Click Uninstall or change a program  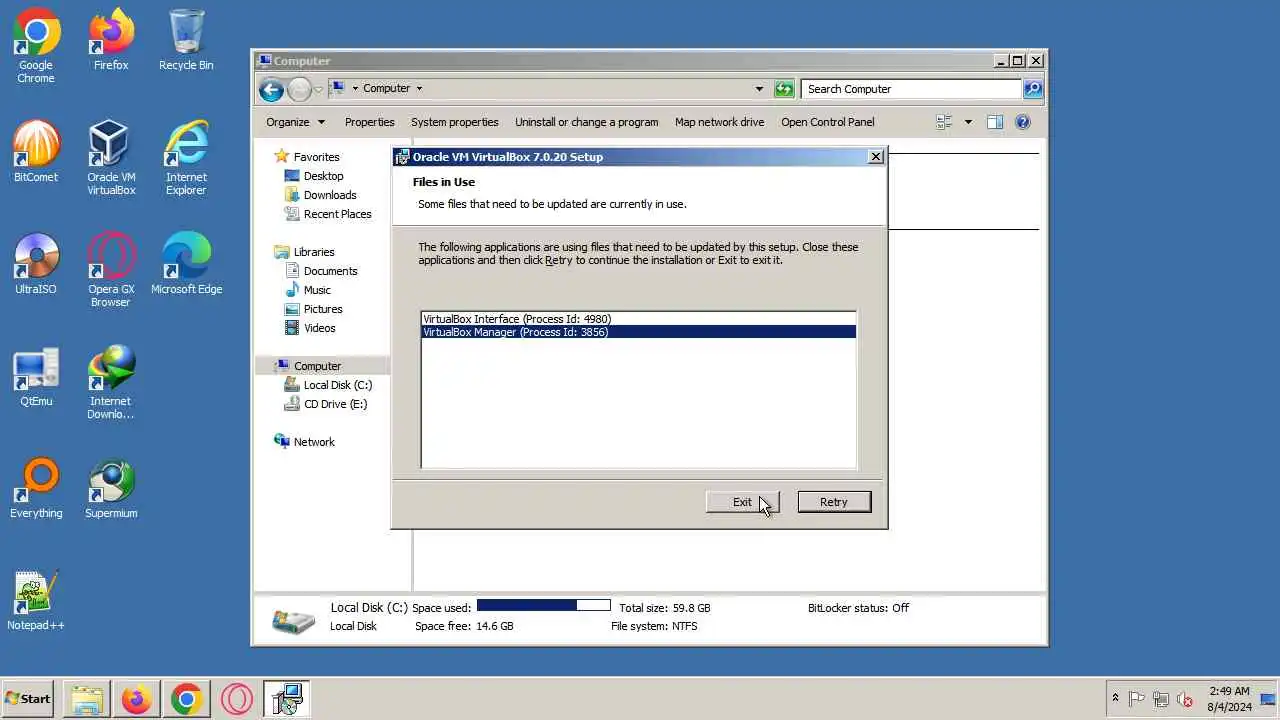click(x=587, y=122)
